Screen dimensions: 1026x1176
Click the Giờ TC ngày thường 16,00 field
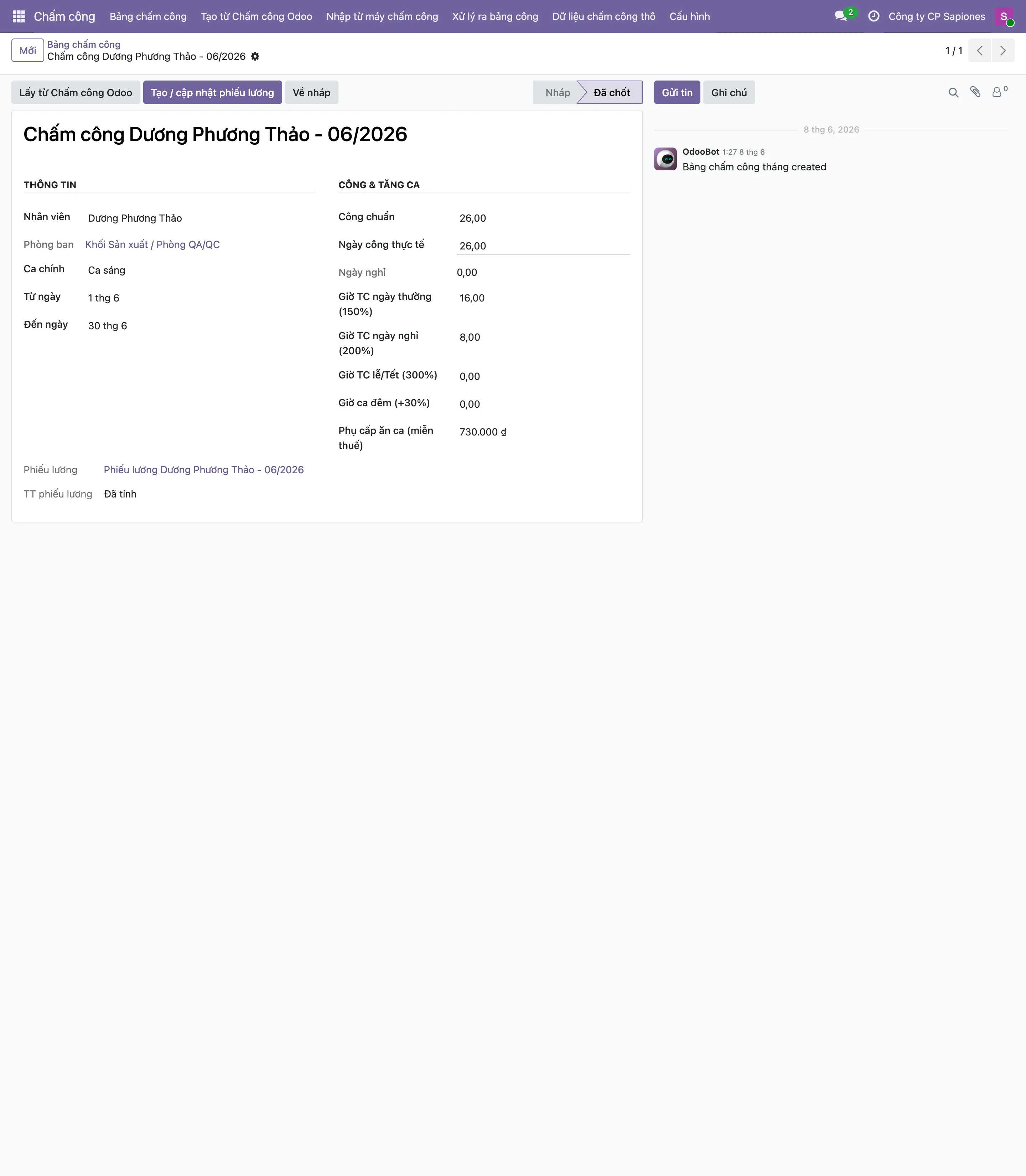(543, 298)
